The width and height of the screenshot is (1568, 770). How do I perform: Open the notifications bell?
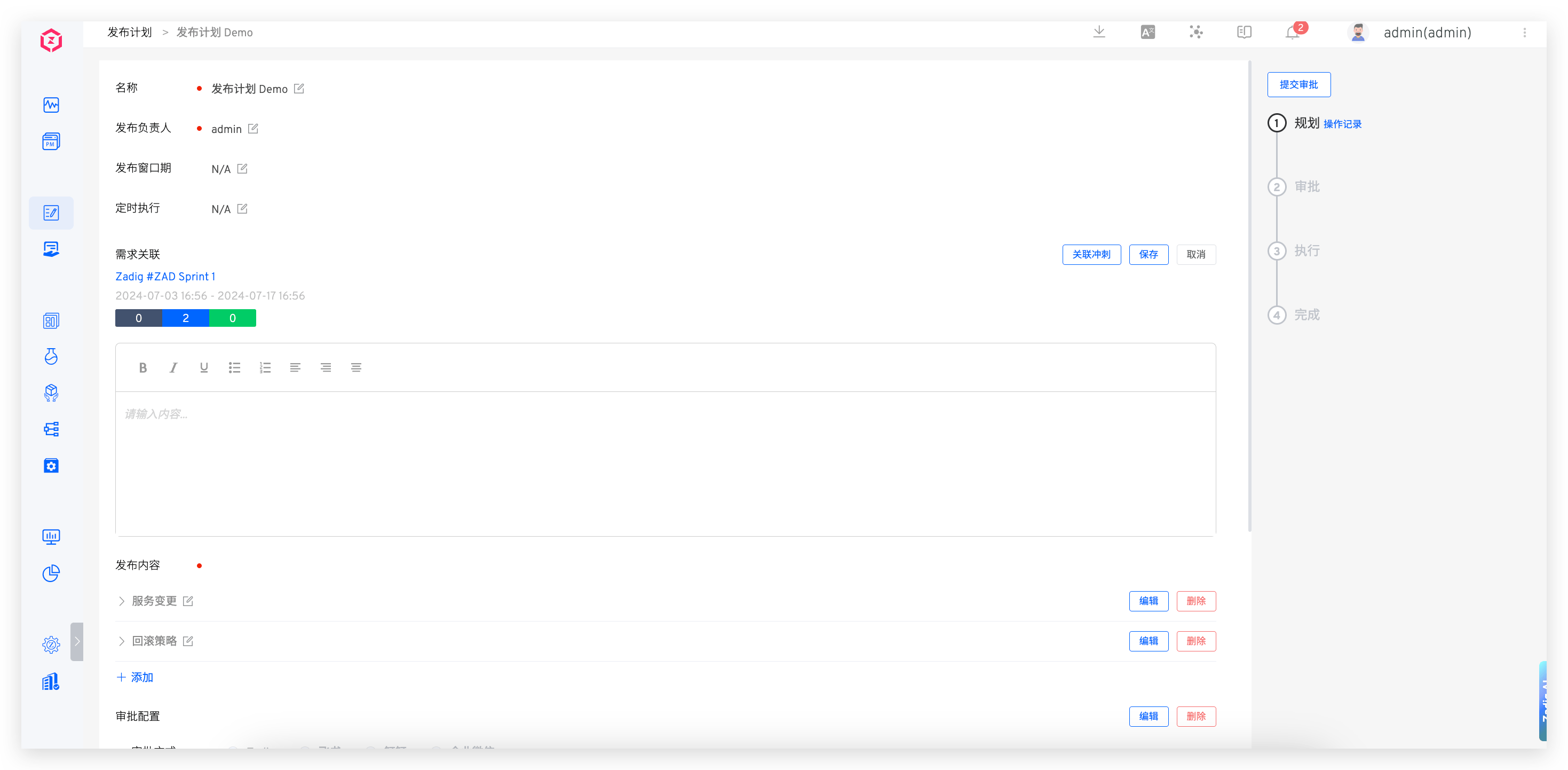click(1292, 32)
